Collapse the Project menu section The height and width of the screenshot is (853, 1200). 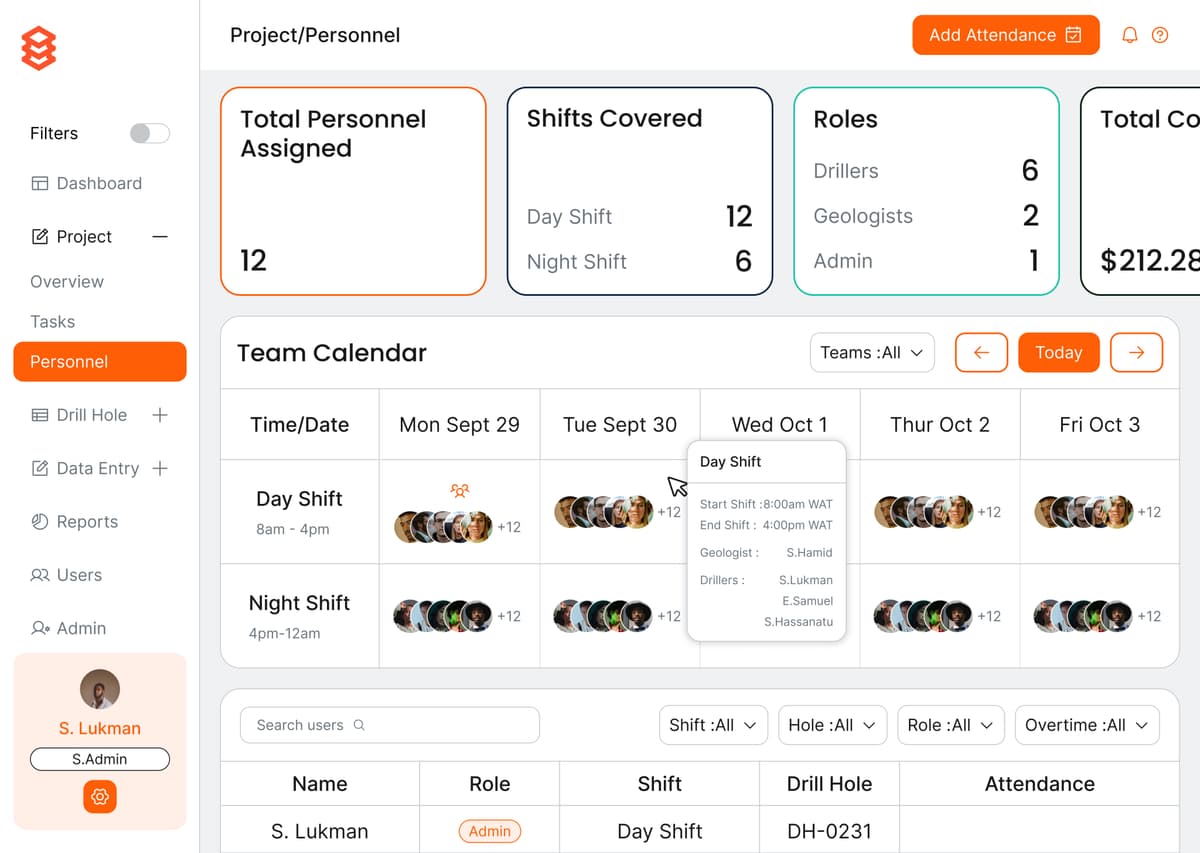click(x=159, y=237)
